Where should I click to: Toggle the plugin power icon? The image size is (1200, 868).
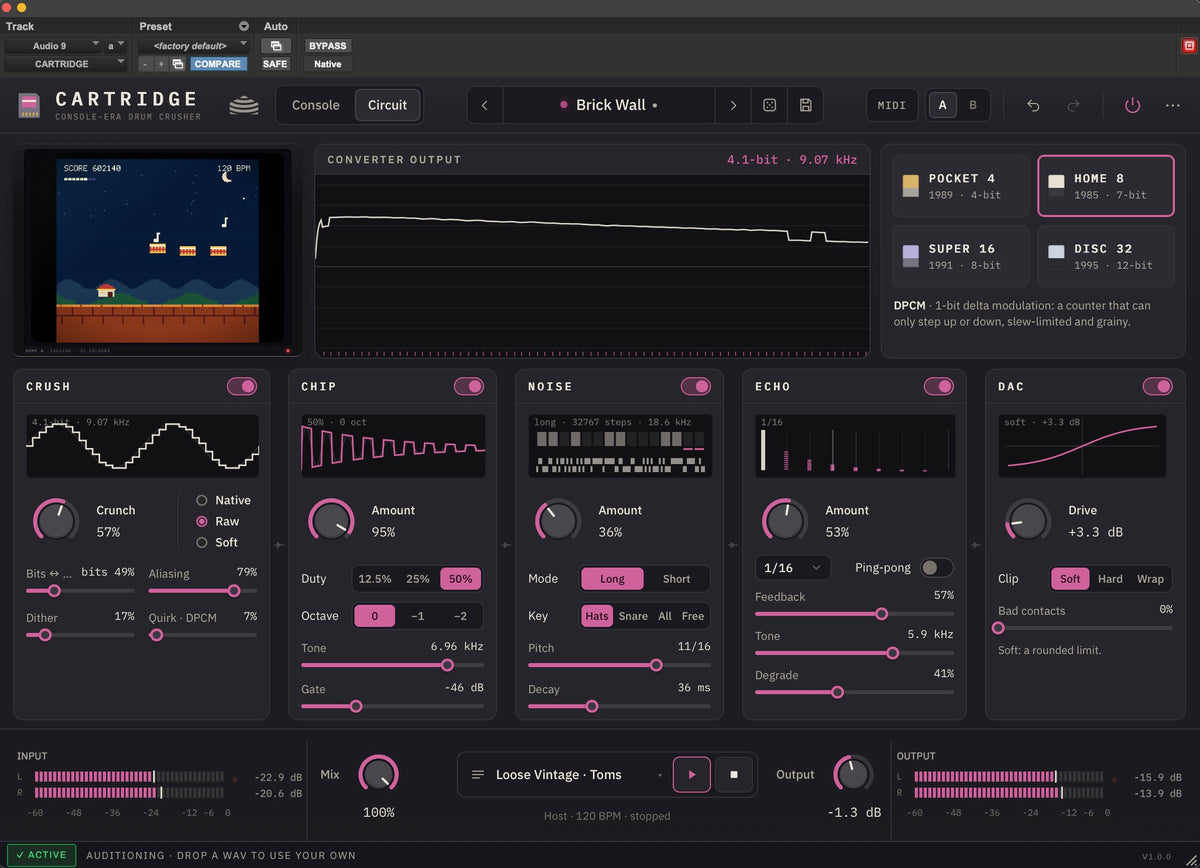click(x=1132, y=105)
